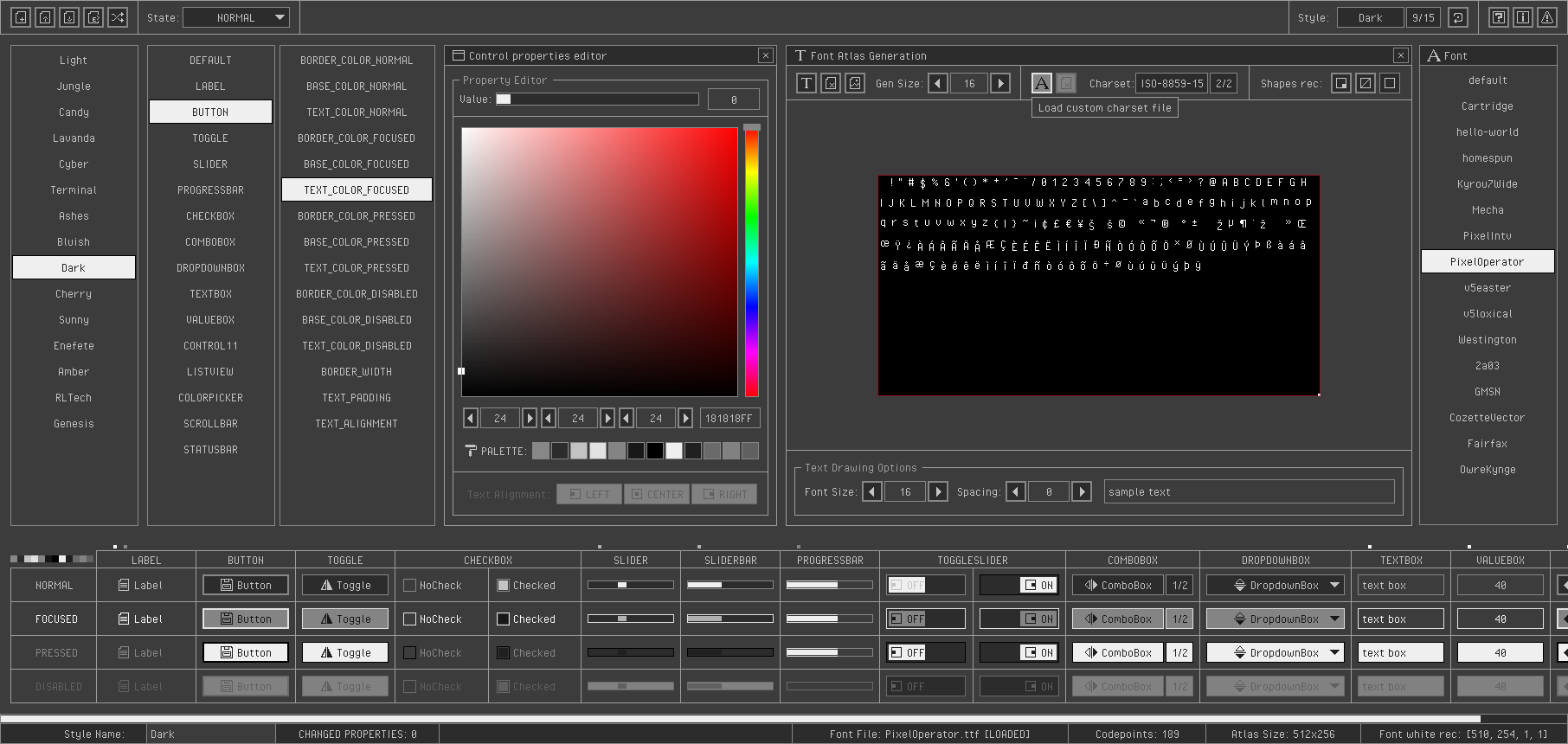
Task: Click the load custom charset 'A' icon
Action: pos(1042,83)
